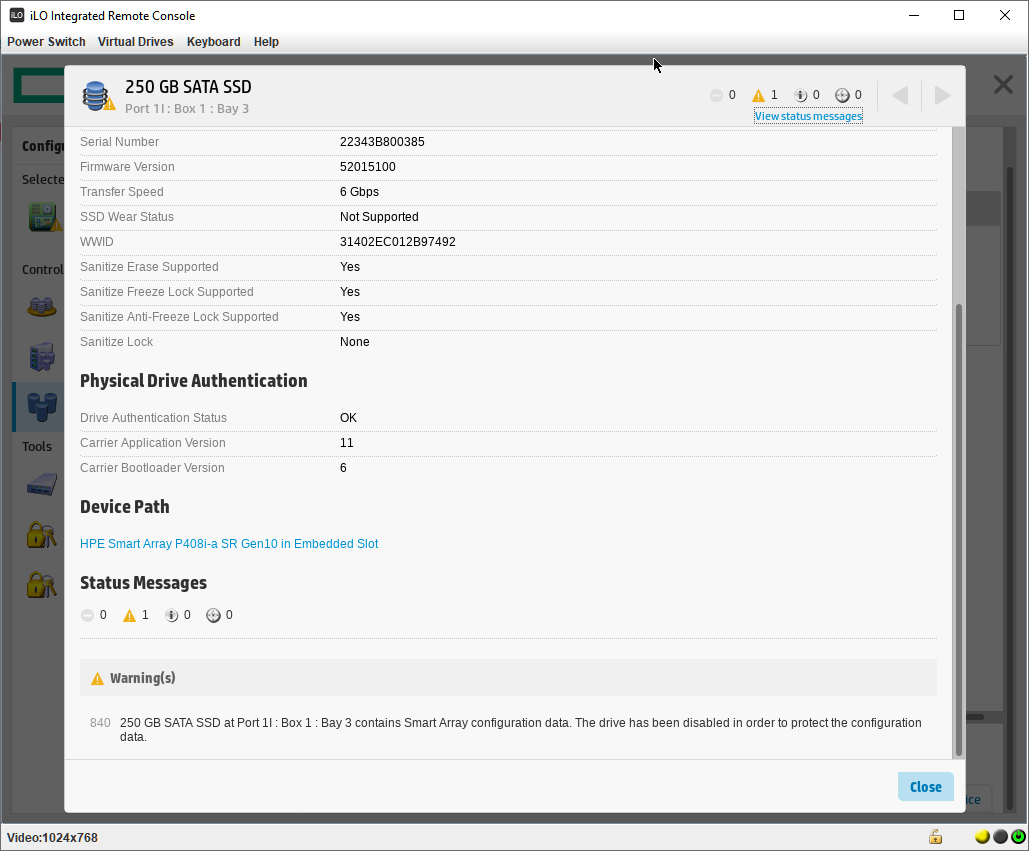Viewport: 1029px width, 851px height.
Task: Click the WWID value 31402EC012B97492
Action: point(398,241)
